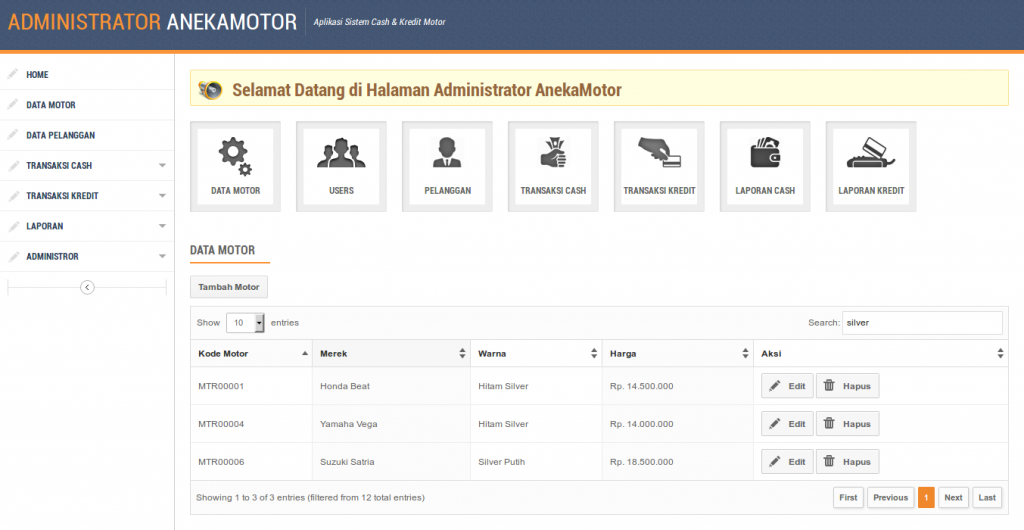Go to First page of results

click(x=848, y=497)
